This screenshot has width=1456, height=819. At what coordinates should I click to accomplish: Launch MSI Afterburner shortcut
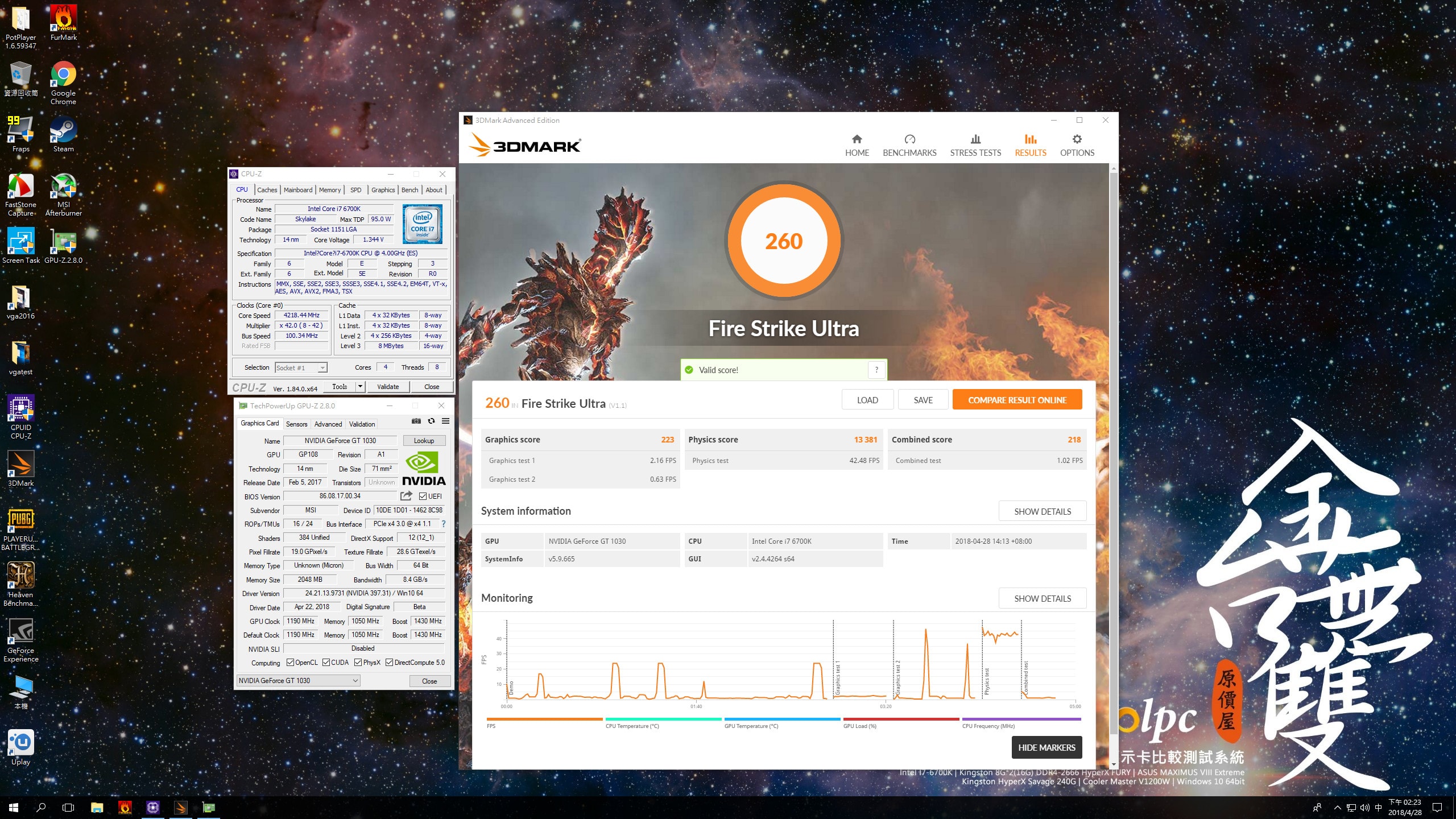(64, 195)
